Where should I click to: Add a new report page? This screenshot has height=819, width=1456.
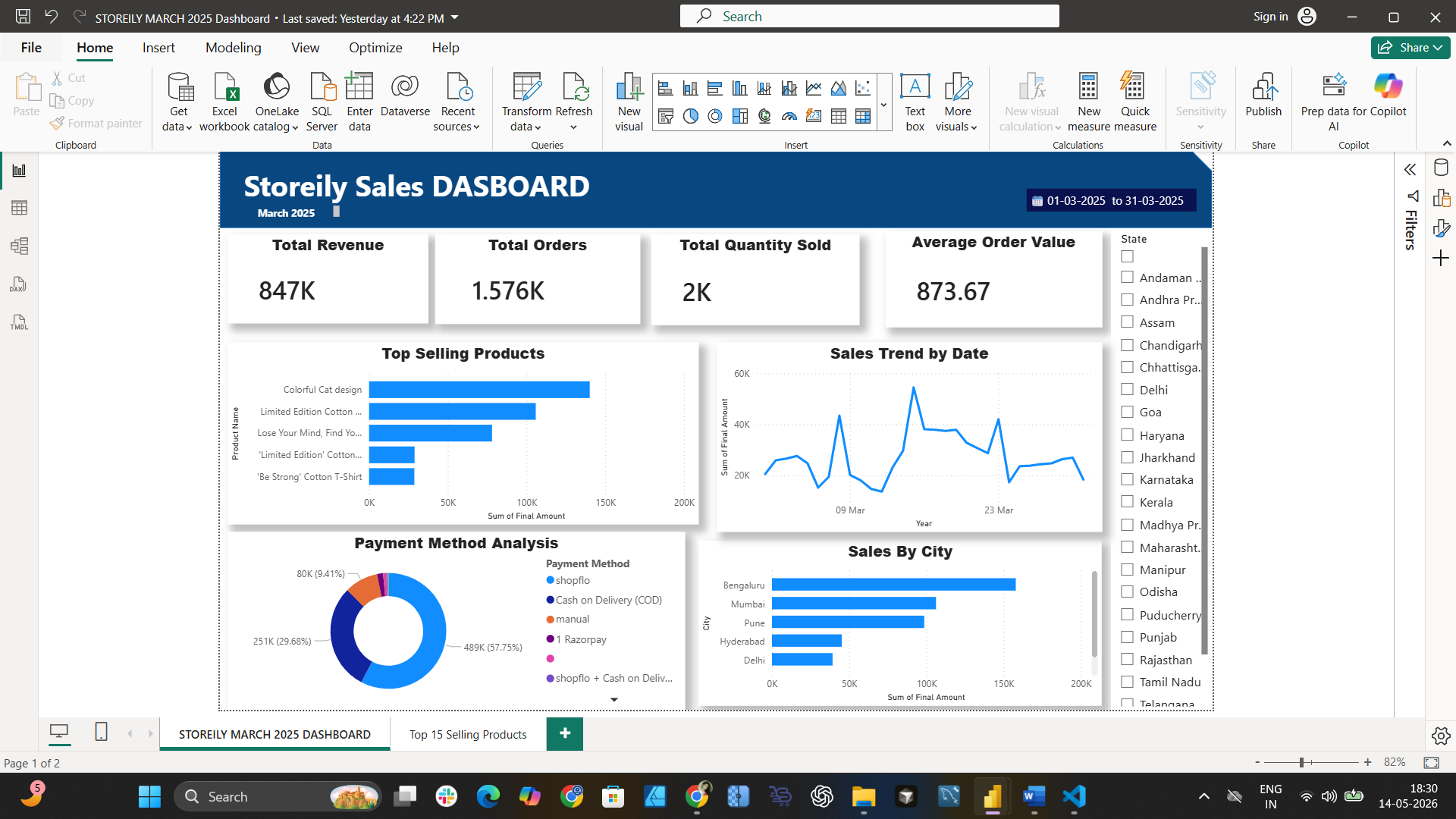(565, 733)
